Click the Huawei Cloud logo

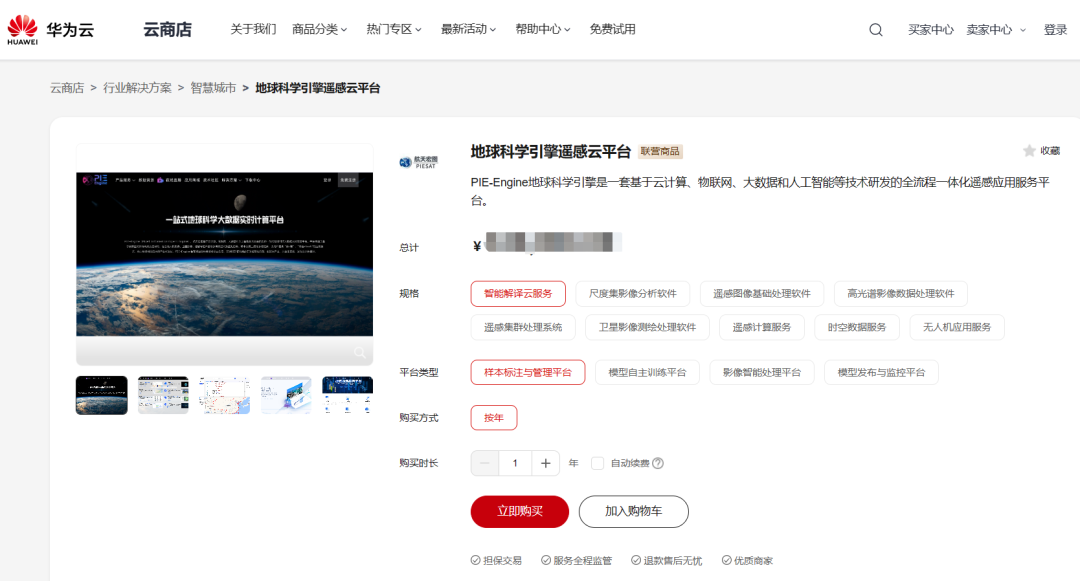coord(50,30)
